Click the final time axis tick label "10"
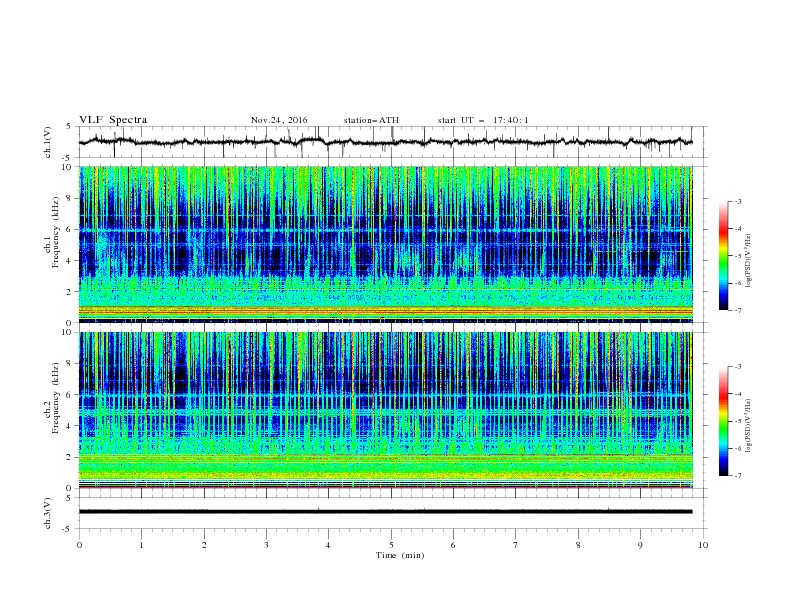 [703, 545]
